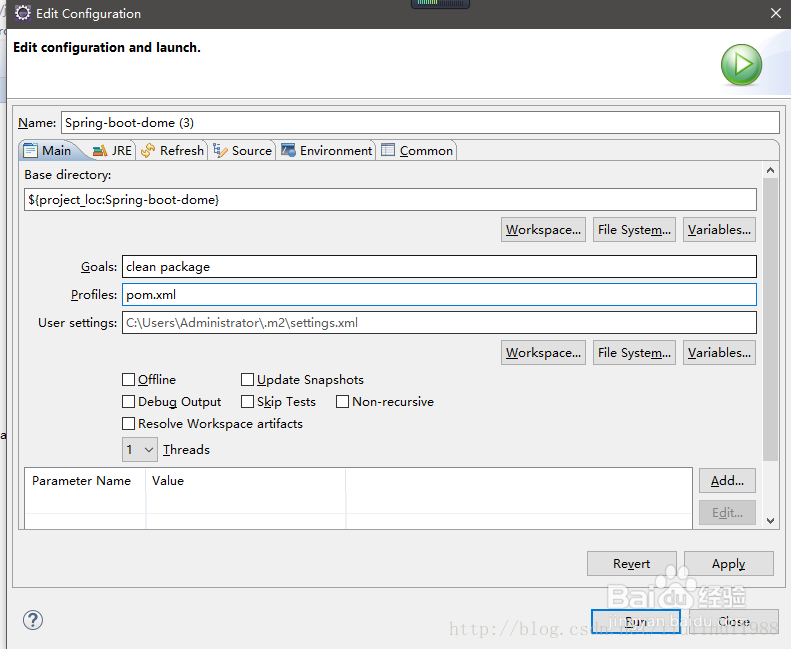Switch to the JRE tab

click(112, 150)
